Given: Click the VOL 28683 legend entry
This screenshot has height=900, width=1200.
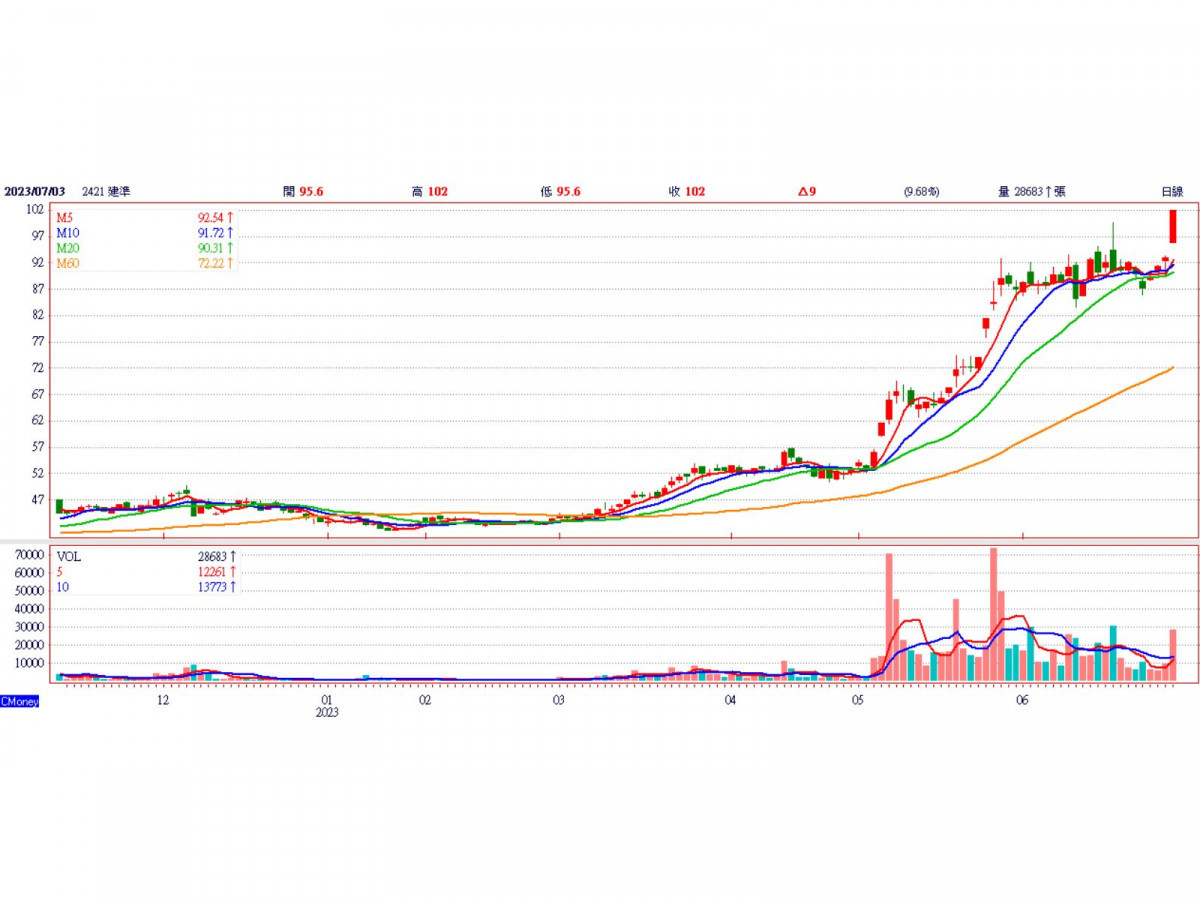Looking at the screenshot, I should pos(145,555).
